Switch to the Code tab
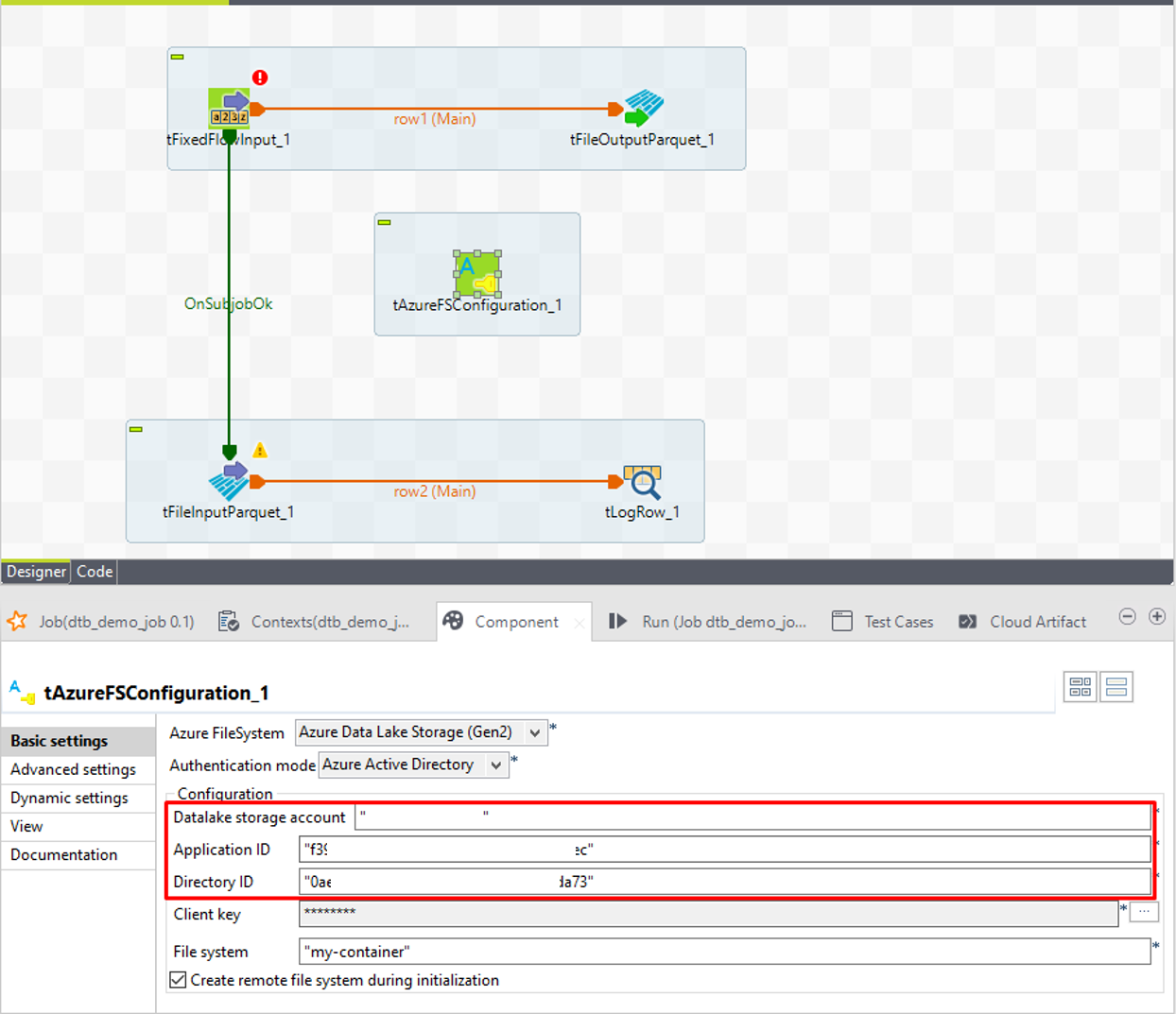This screenshot has height=1014, width=1176. point(95,571)
